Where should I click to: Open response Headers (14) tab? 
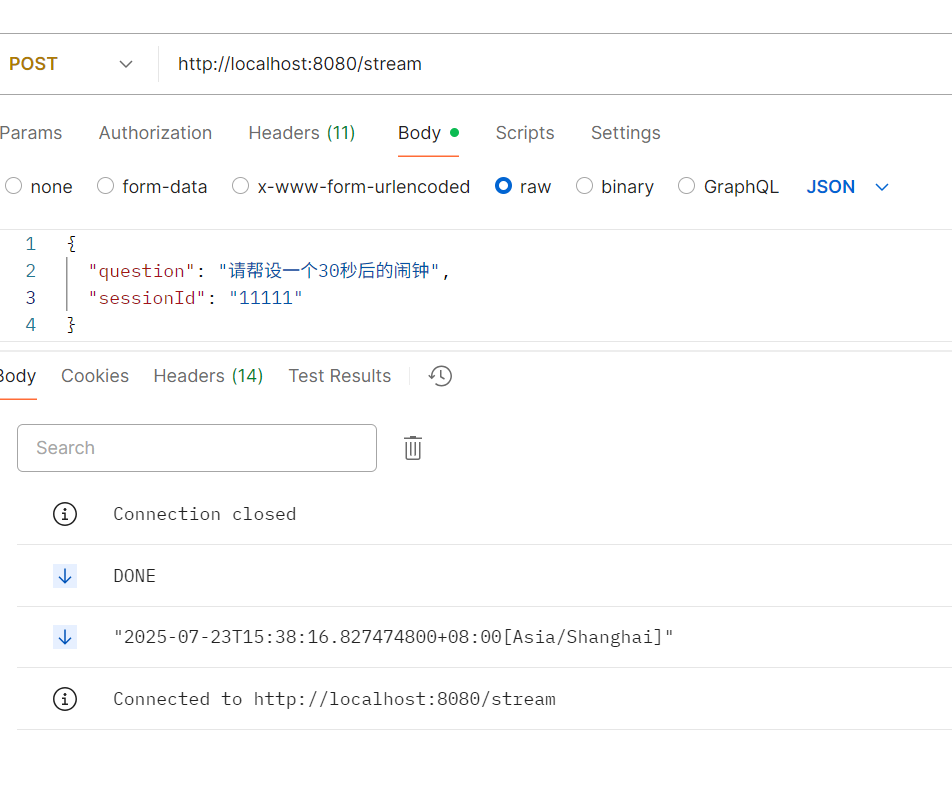208,376
